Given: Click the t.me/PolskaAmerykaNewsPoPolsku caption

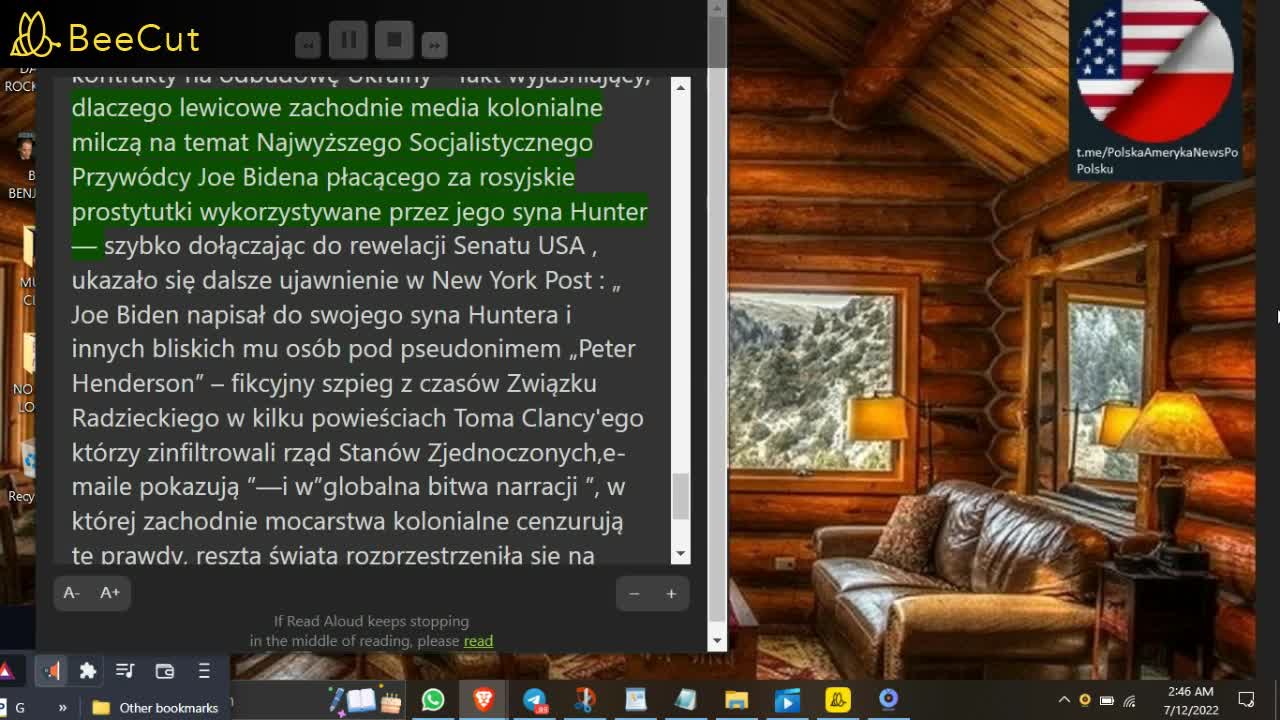Looking at the screenshot, I should [x=1157, y=160].
